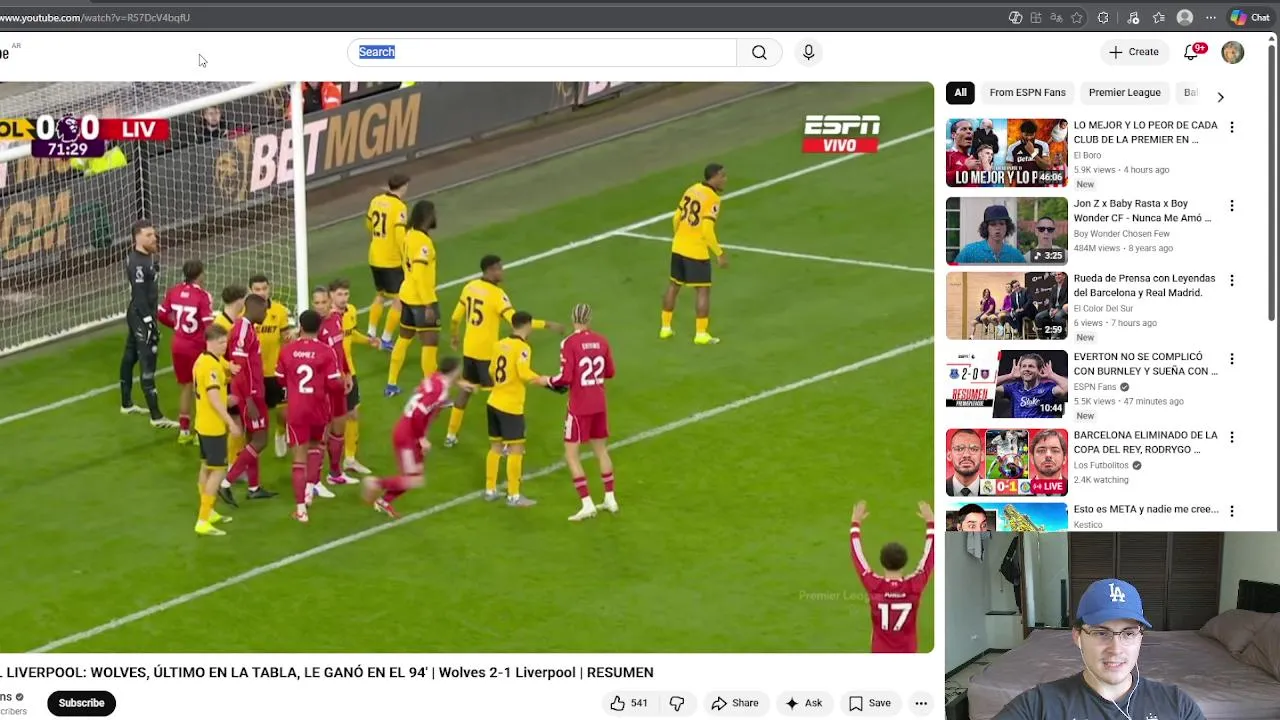Open options for EVERTON NO SE COMPLICÓ video
The width and height of the screenshot is (1280, 720).
pos(1232,358)
